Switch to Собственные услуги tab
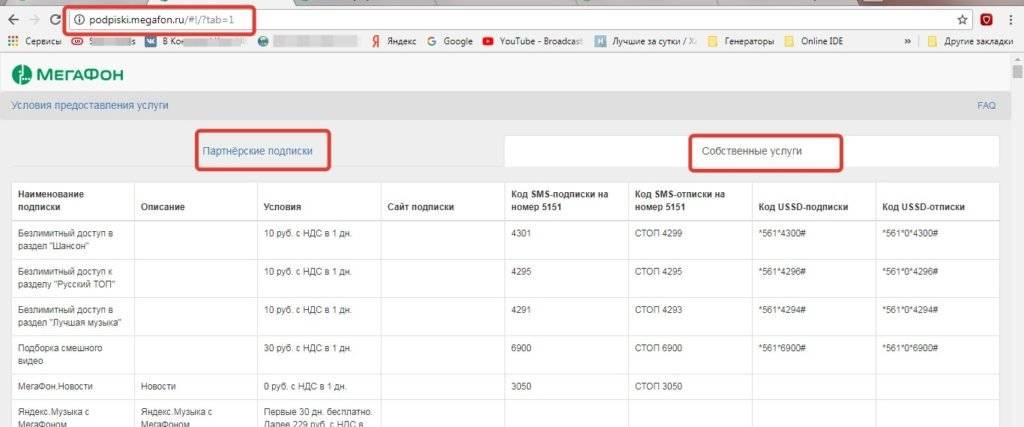This screenshot has height=427, width=1024. click(751, 150)
